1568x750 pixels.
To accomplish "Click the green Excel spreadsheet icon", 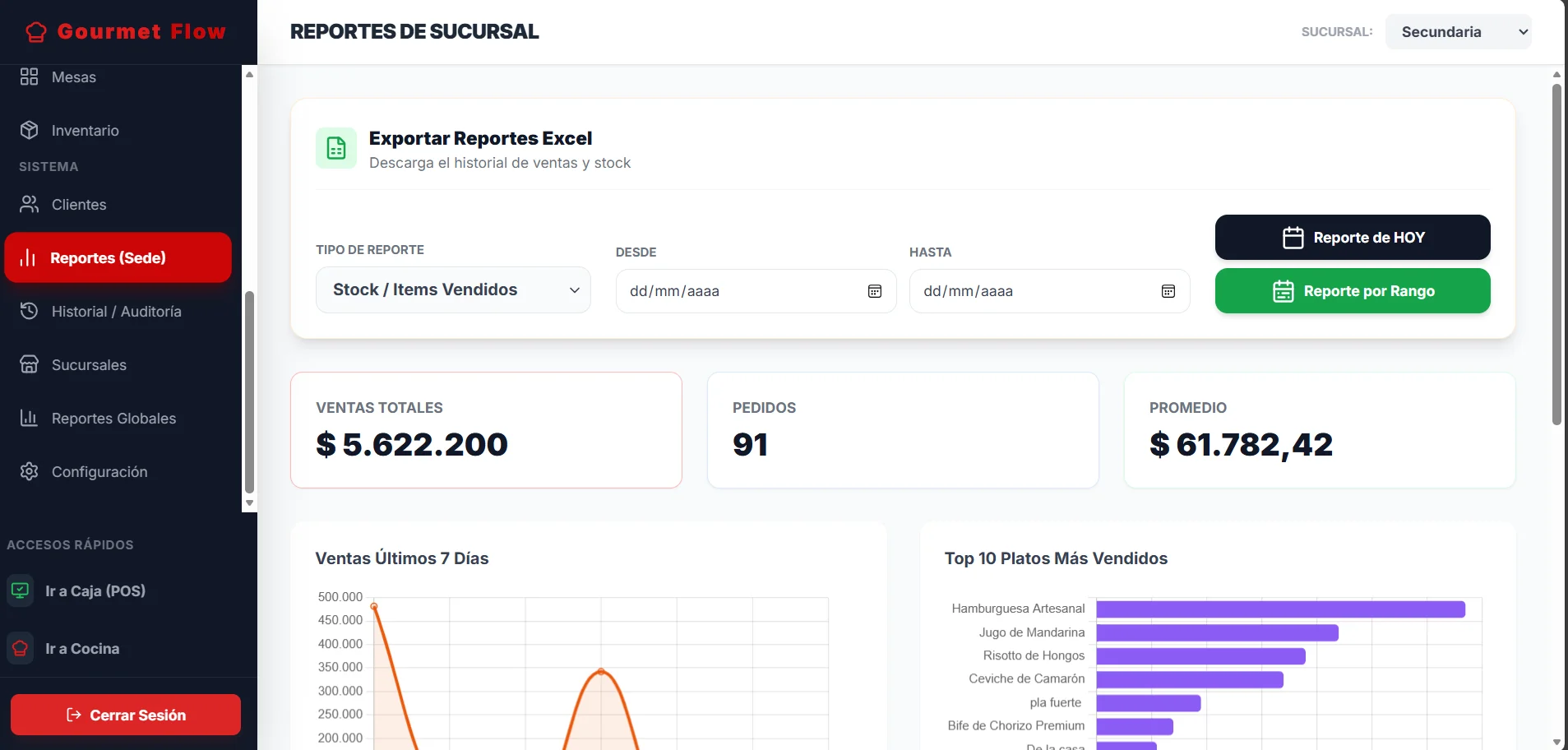I will [336, 148].
